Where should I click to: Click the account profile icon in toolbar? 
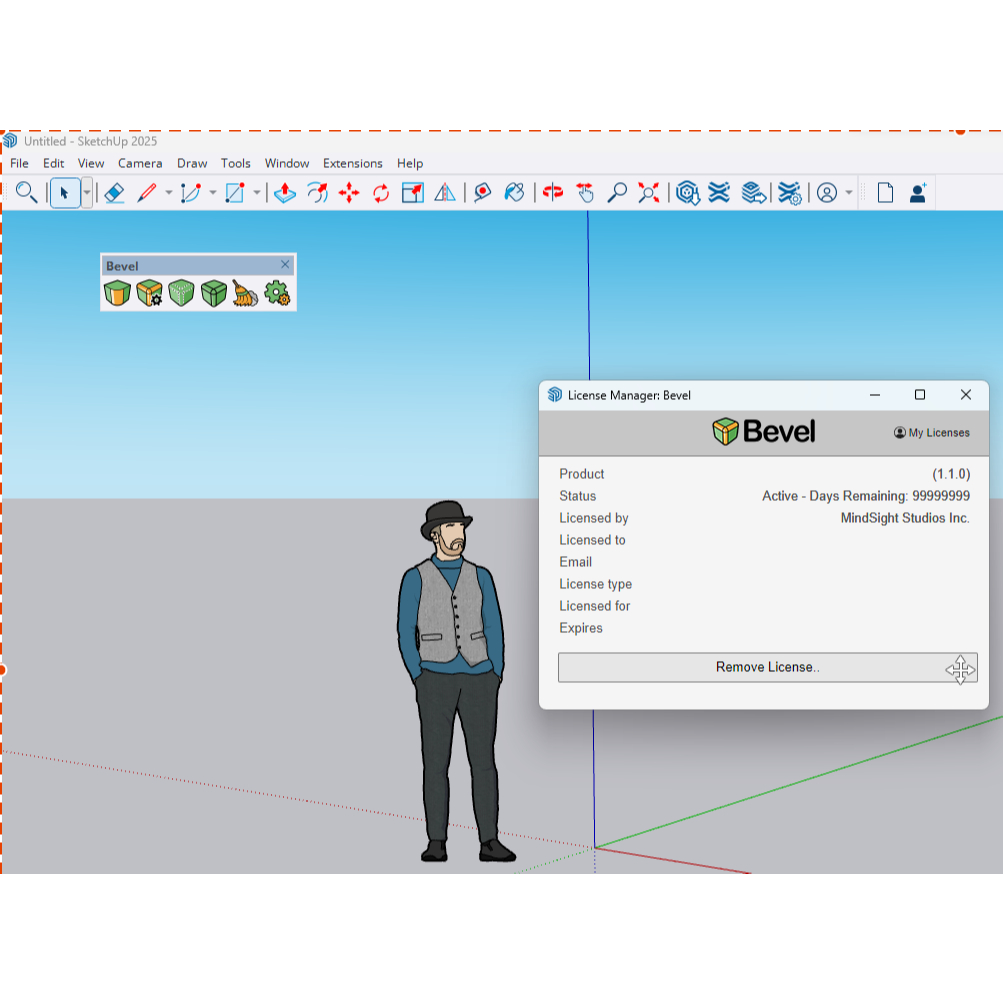coord(827,193)
